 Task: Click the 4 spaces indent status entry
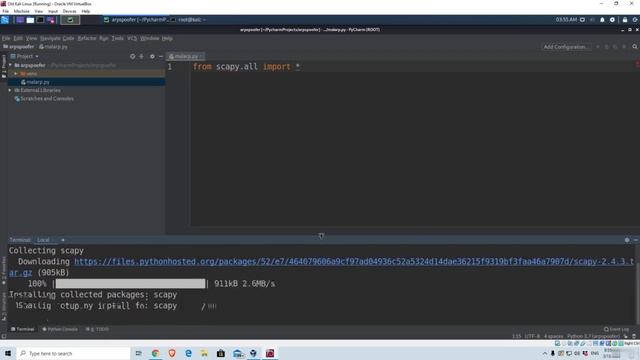[x=553, y=336]
